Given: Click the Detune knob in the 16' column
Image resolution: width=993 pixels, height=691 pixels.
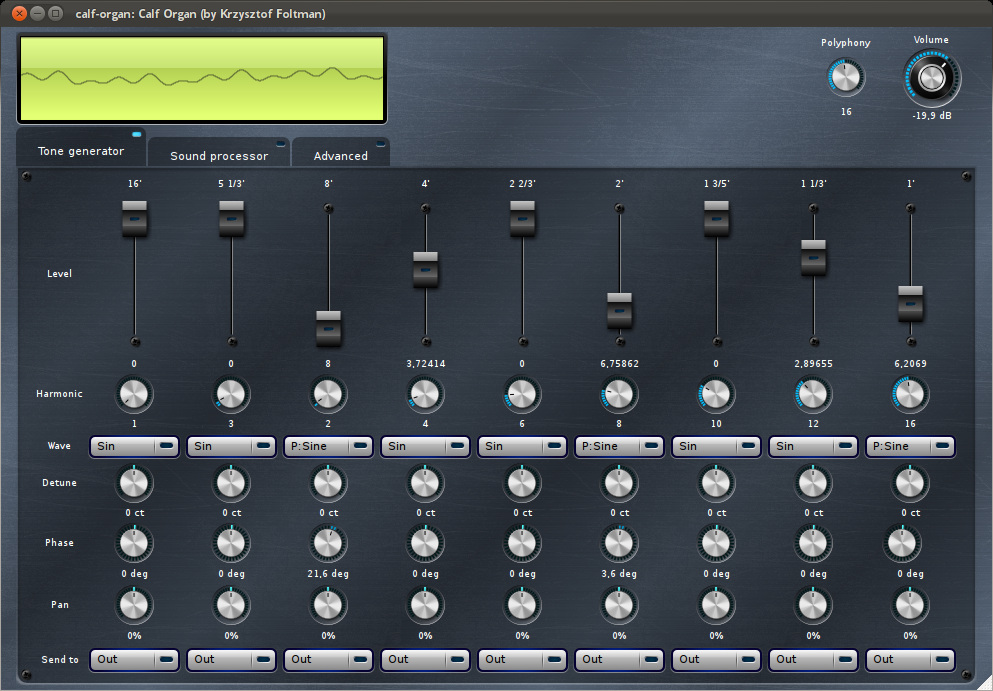Looking at the screenshot, I should click(x=134, y=483).
